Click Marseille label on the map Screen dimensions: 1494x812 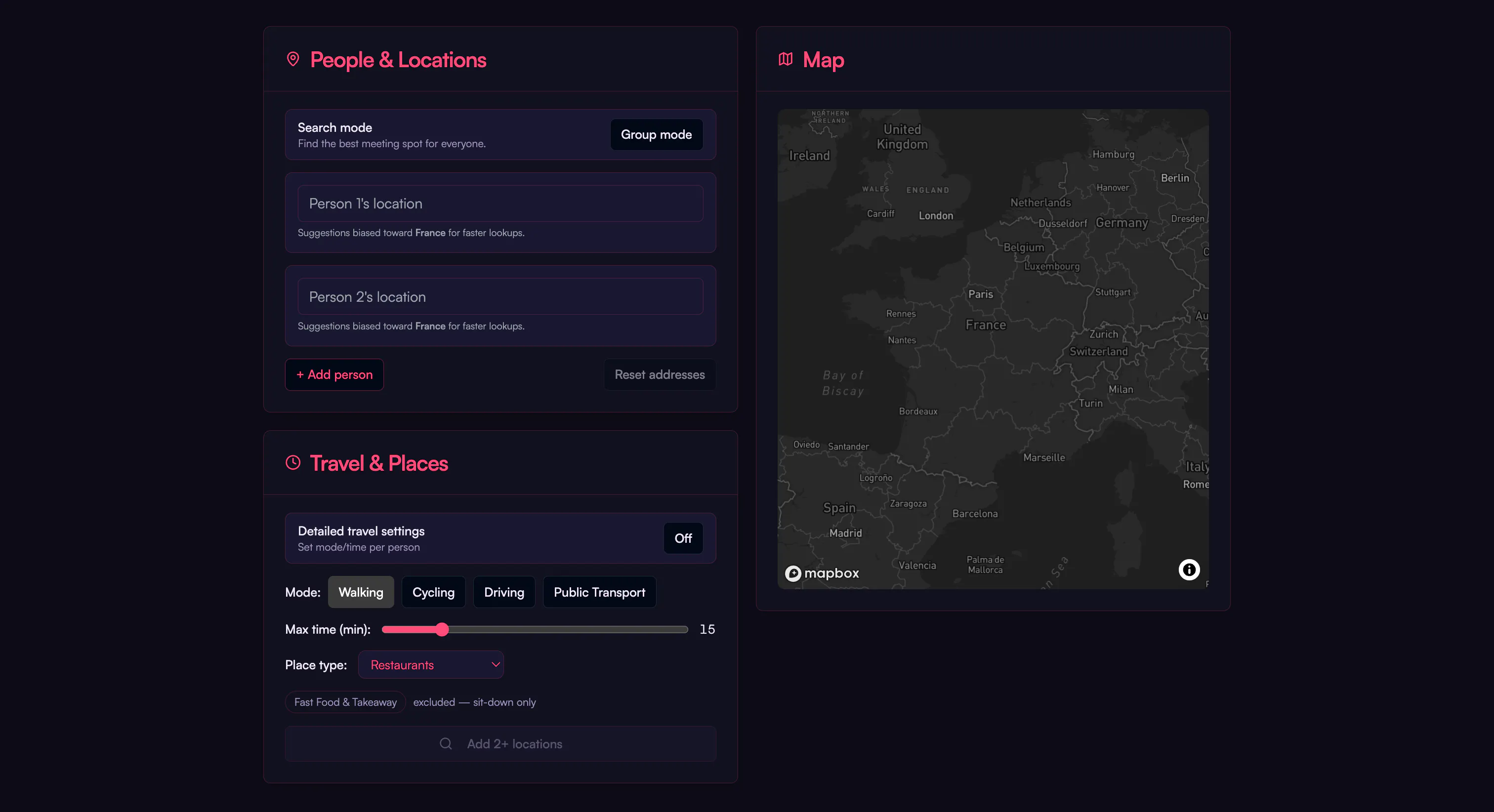[x=1043, y=458]
